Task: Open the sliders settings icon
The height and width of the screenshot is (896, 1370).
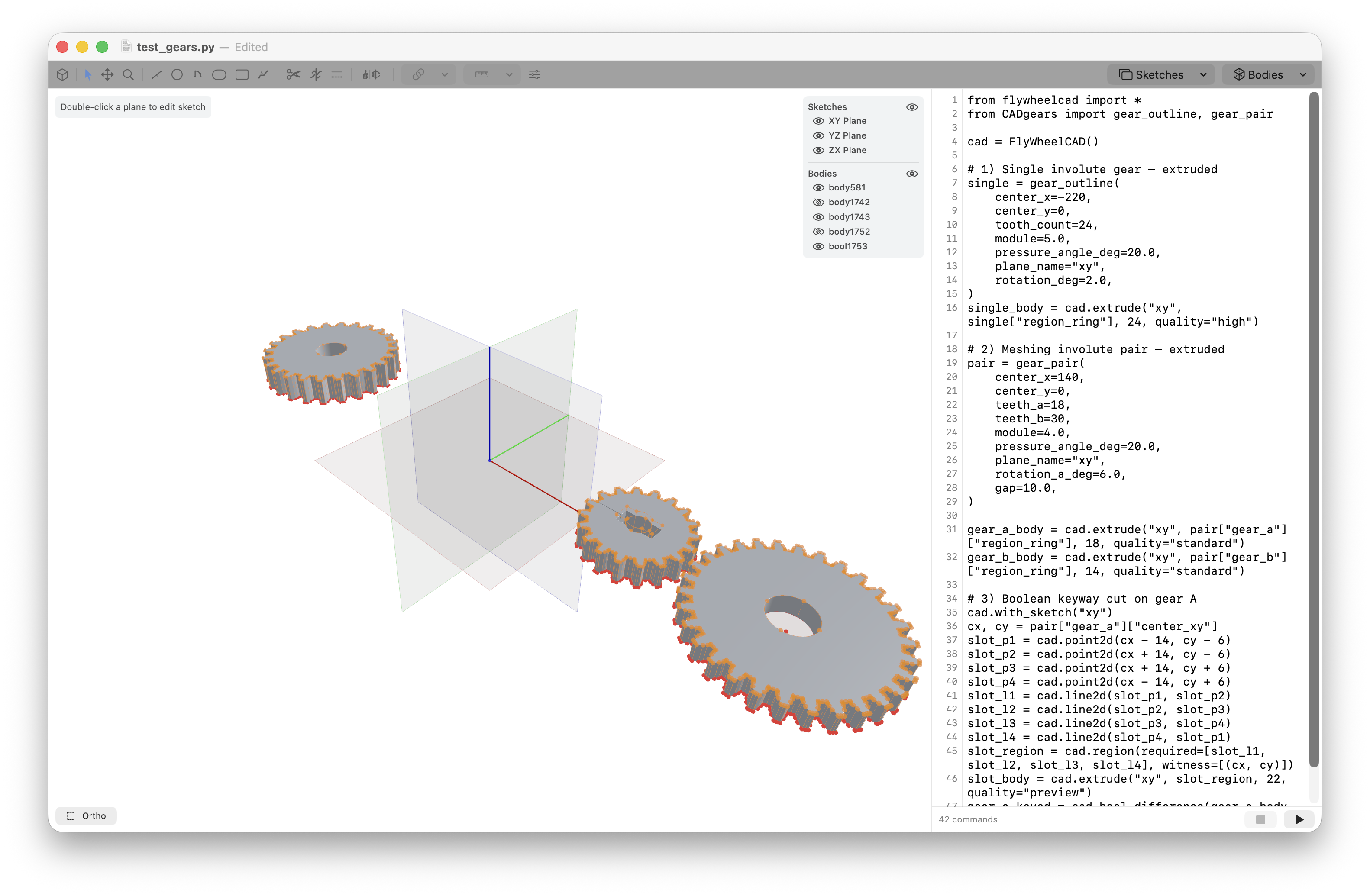Action: click(534, 75)
